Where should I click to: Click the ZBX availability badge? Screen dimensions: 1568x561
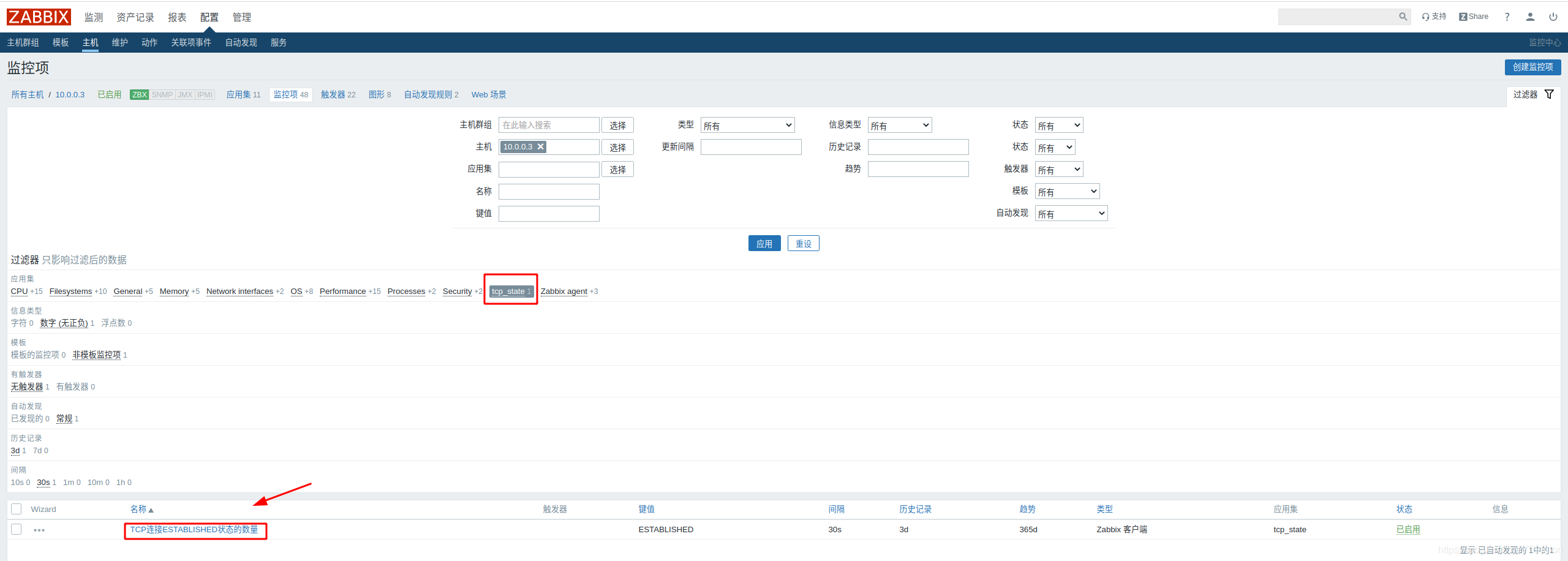(140, 95)
